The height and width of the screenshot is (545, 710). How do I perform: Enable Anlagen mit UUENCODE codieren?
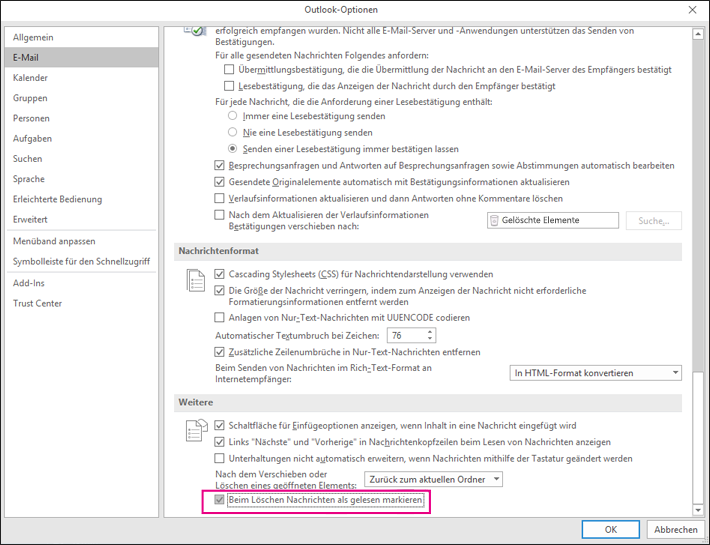[219, 317]
